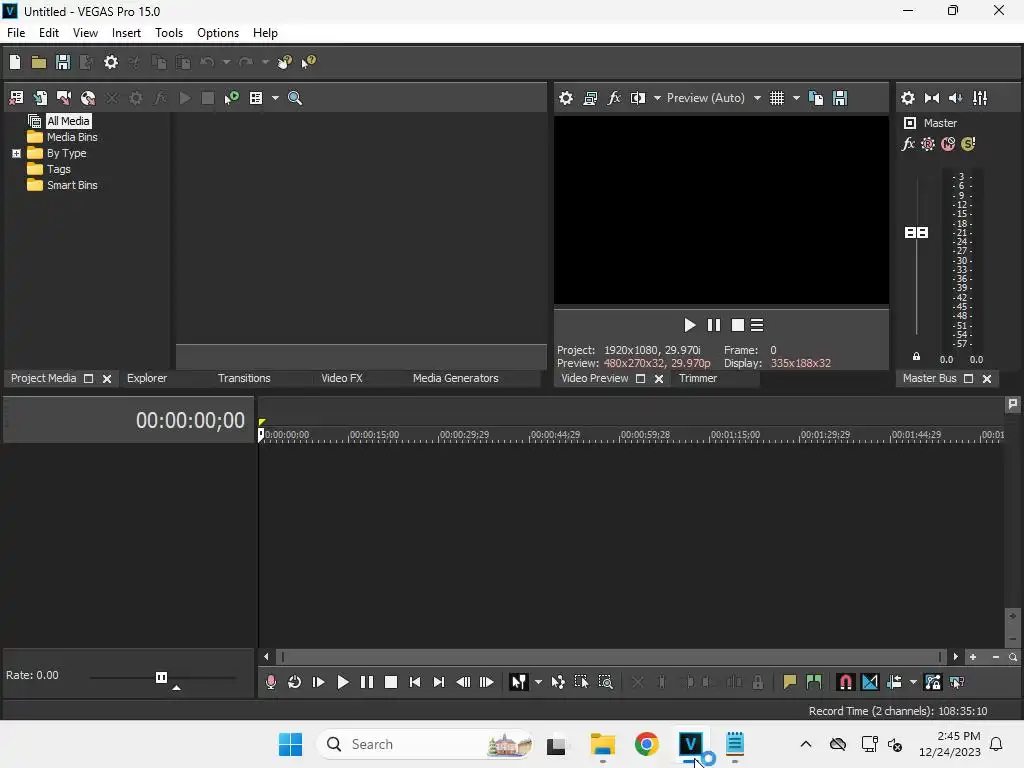Click Go to End in timeline transport
1024x768 pixels.
click(439, 682)
